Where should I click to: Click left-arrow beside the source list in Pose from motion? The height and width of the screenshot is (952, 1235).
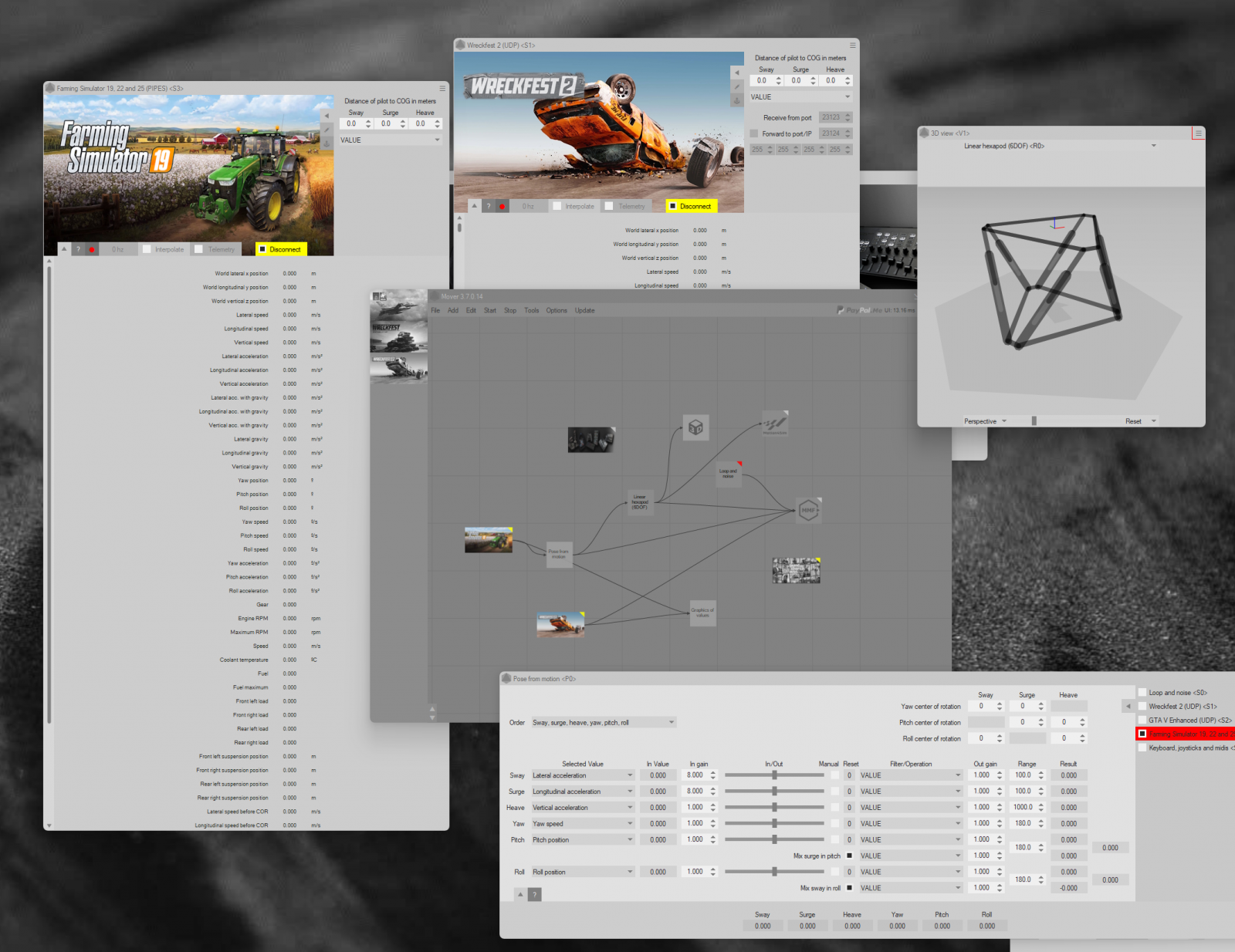click(x=1128, y=706)
